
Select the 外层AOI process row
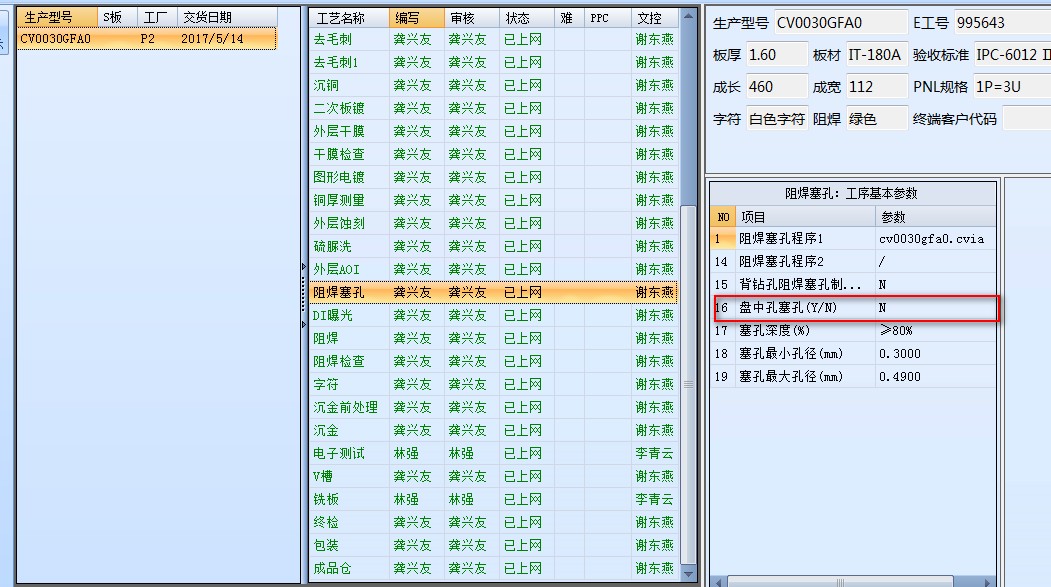click(494, 269)
